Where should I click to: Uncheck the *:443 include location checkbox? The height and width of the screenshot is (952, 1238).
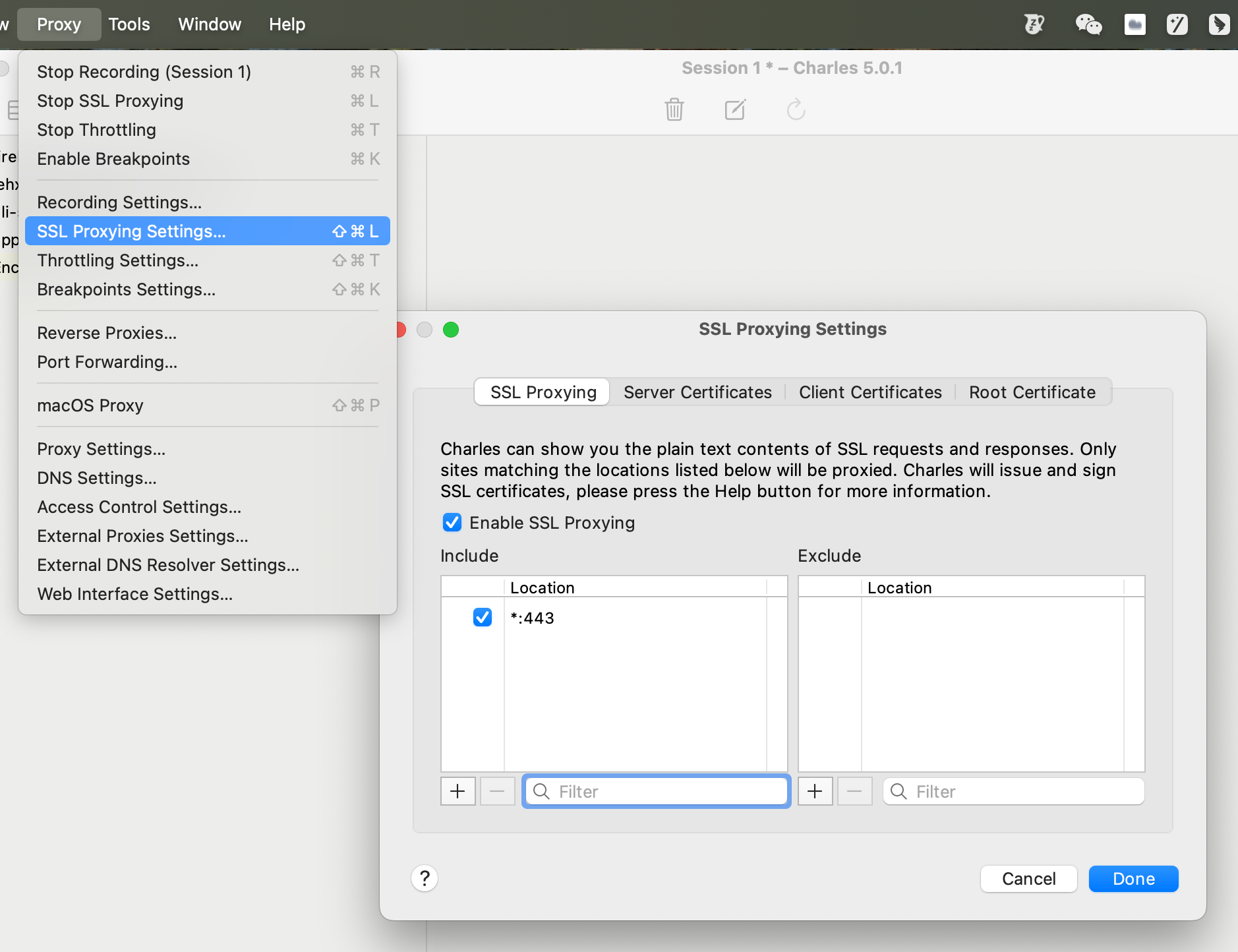click(483, 618)
